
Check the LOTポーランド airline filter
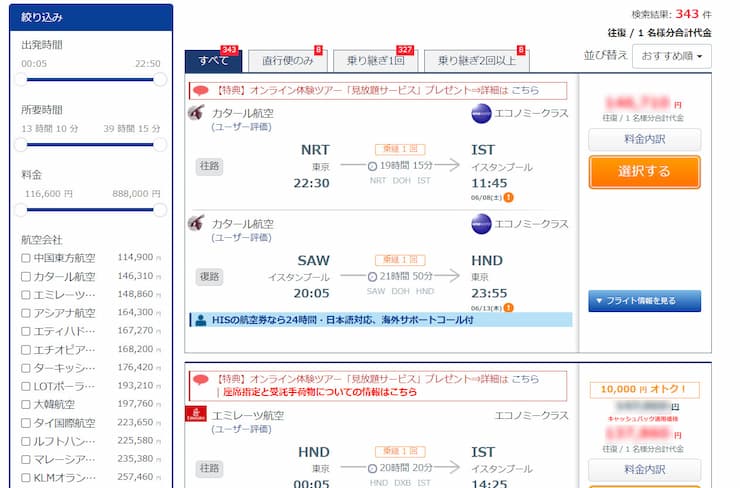[26, 387]
